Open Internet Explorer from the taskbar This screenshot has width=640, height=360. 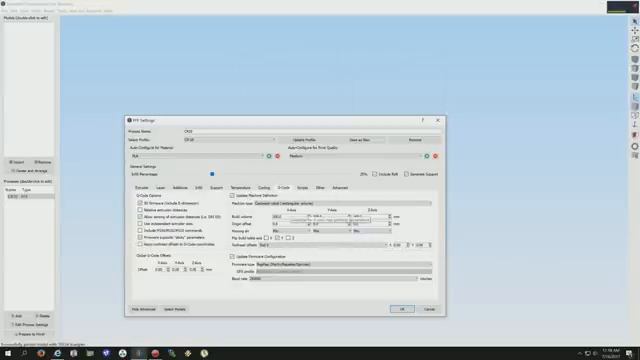point(57,353)
